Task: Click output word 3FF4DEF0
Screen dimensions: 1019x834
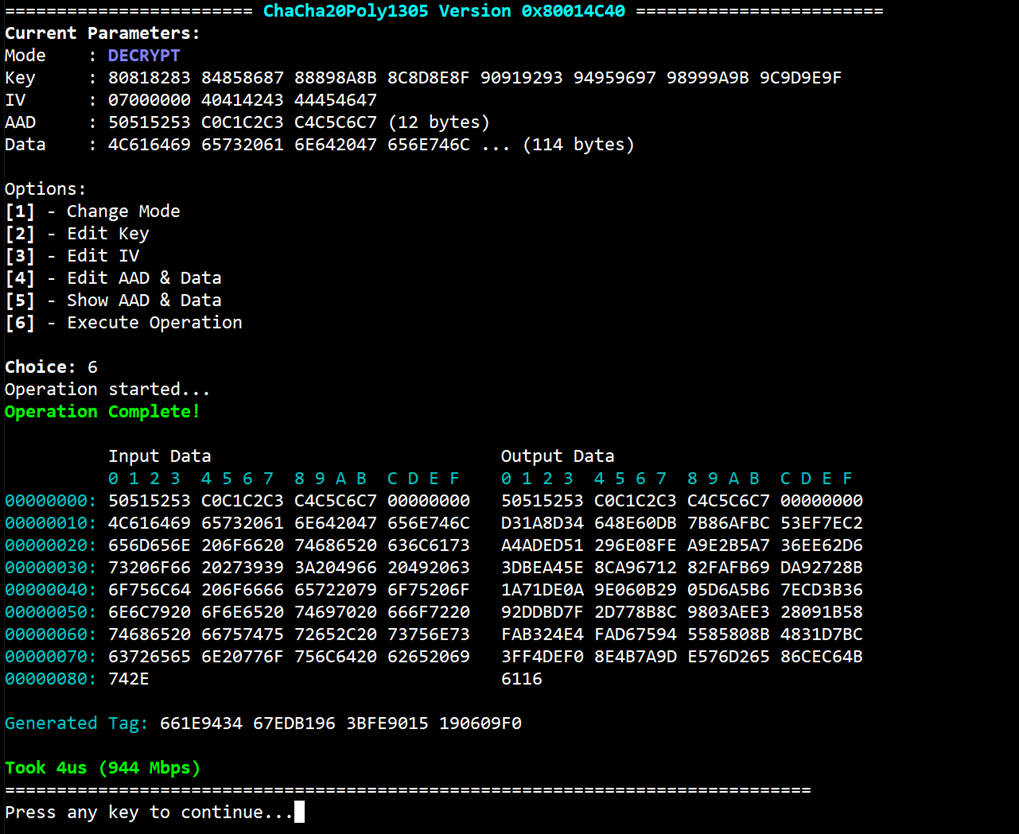Action: [x=543, y=657]
